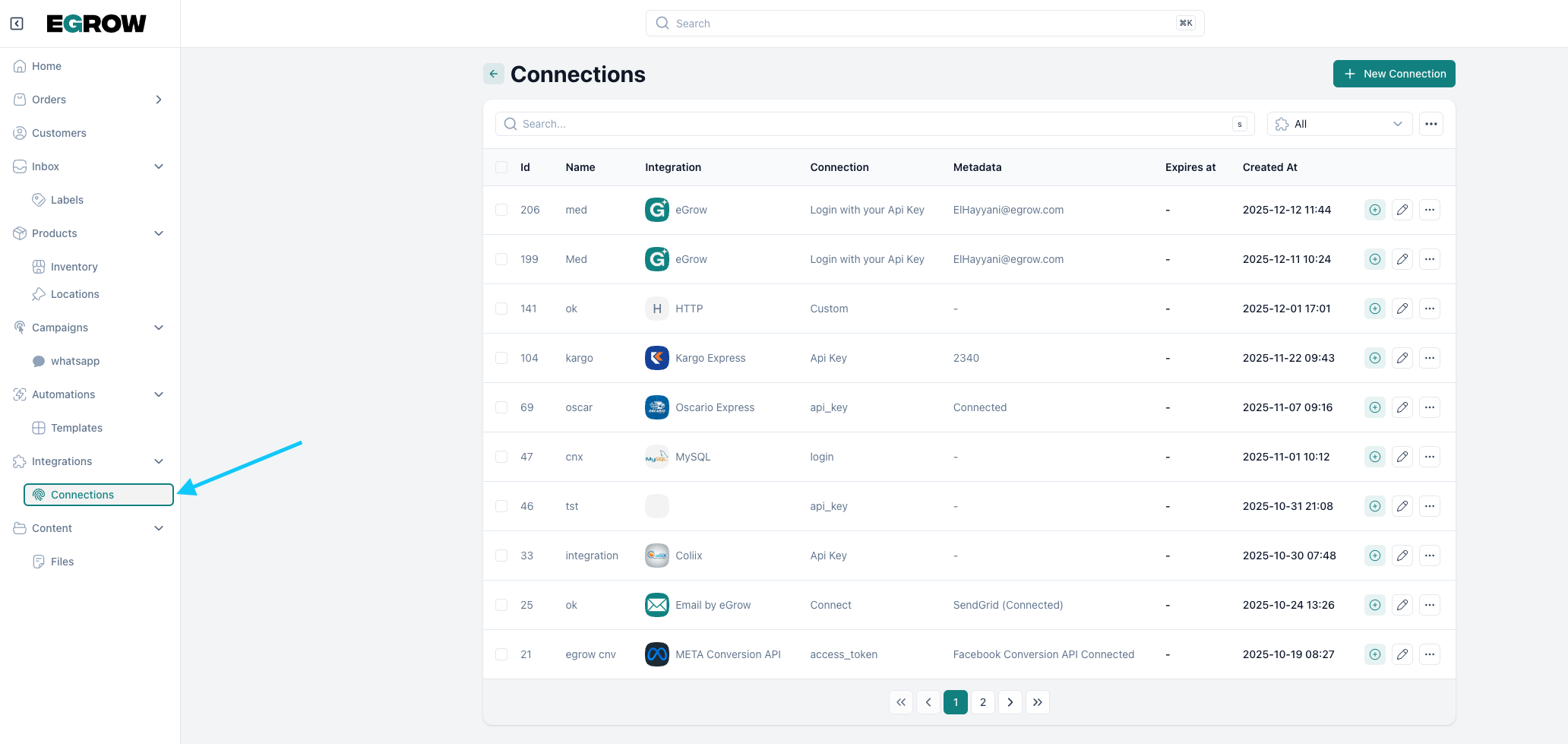Click plus-circle icon for META Conversion API row
Image resolution: width=1568 pixels, height=744 pixels.
coord(1375,654)
